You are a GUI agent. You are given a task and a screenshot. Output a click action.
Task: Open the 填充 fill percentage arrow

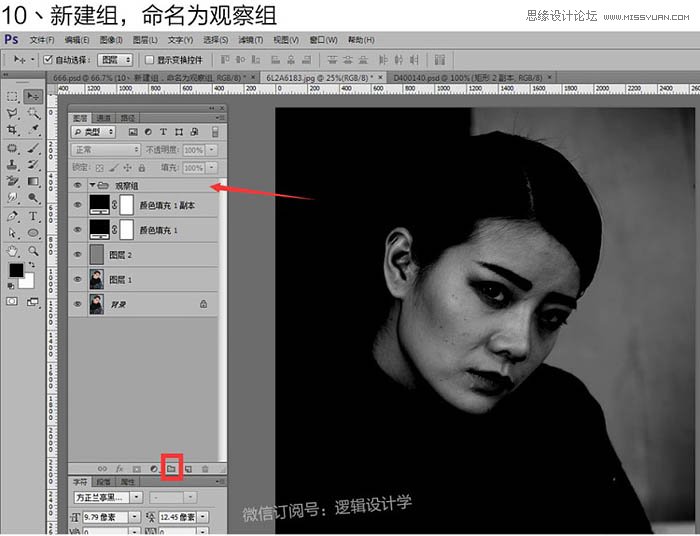(x=212, y=168)
